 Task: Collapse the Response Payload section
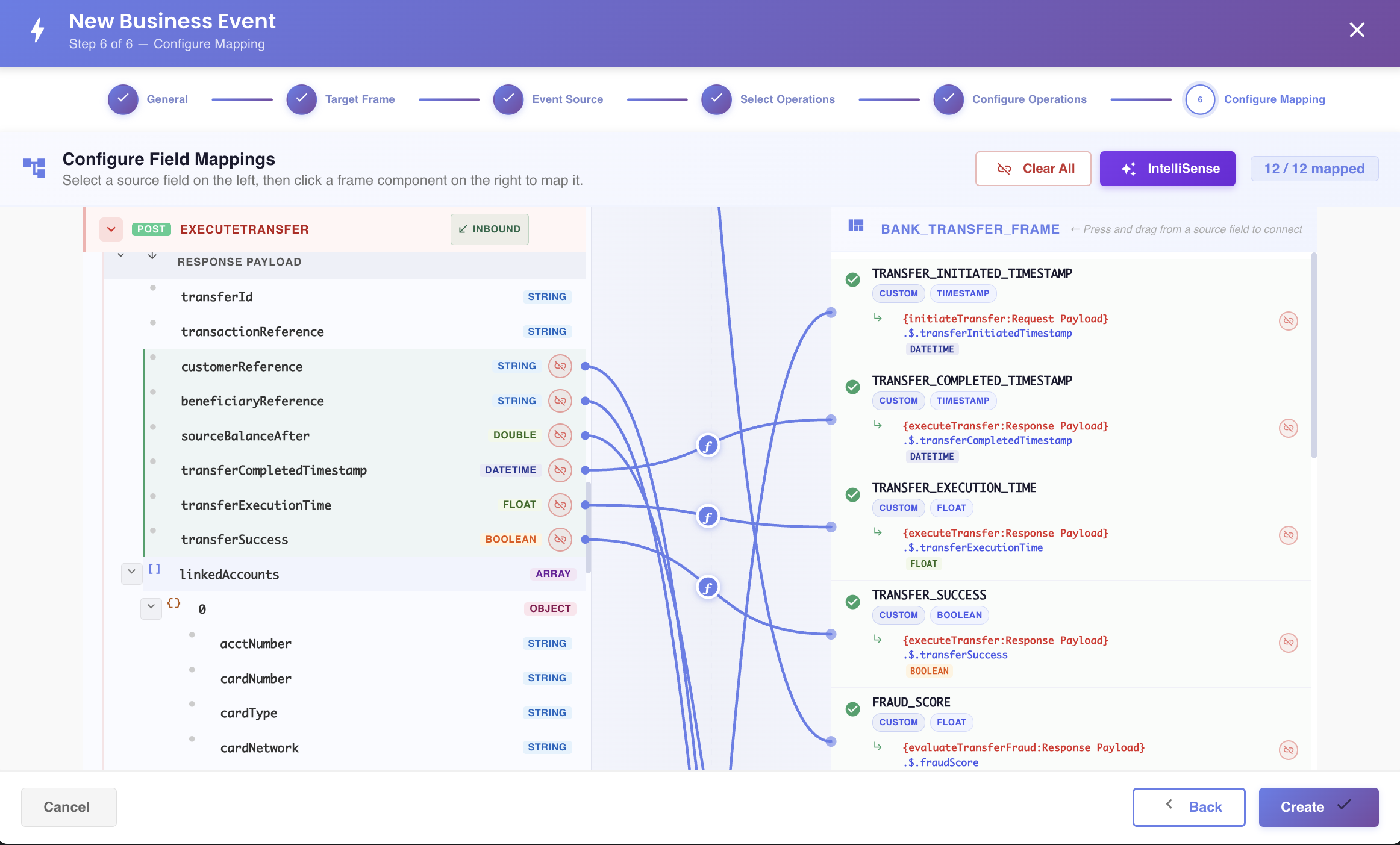(121, 255)
